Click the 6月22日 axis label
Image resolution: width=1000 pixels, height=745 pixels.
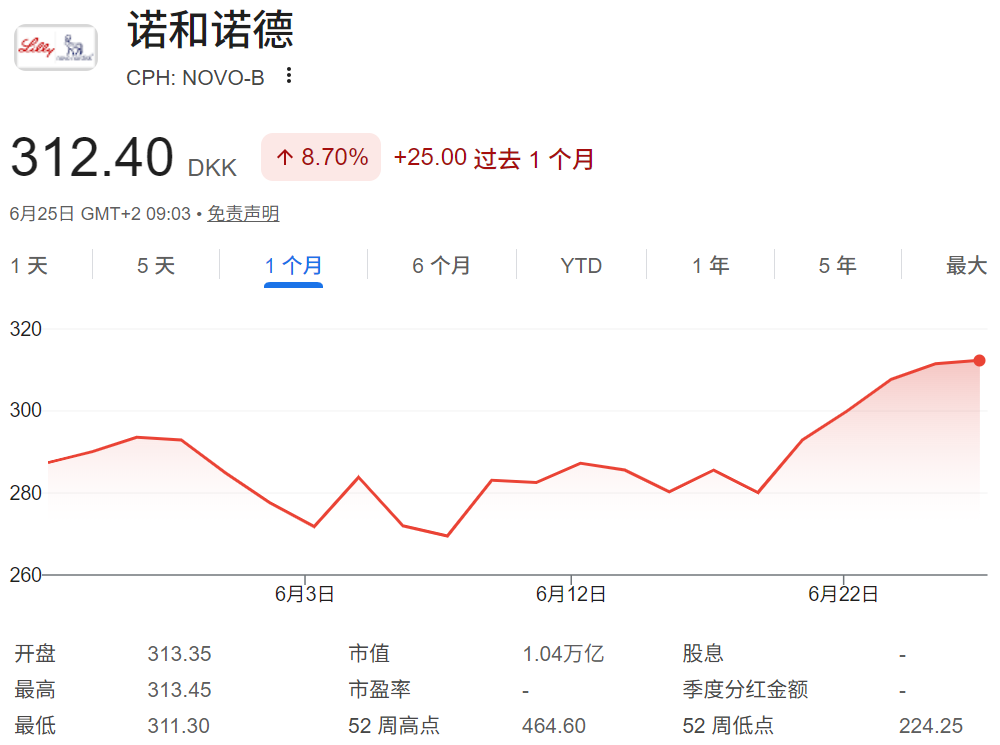click(843, 594)
